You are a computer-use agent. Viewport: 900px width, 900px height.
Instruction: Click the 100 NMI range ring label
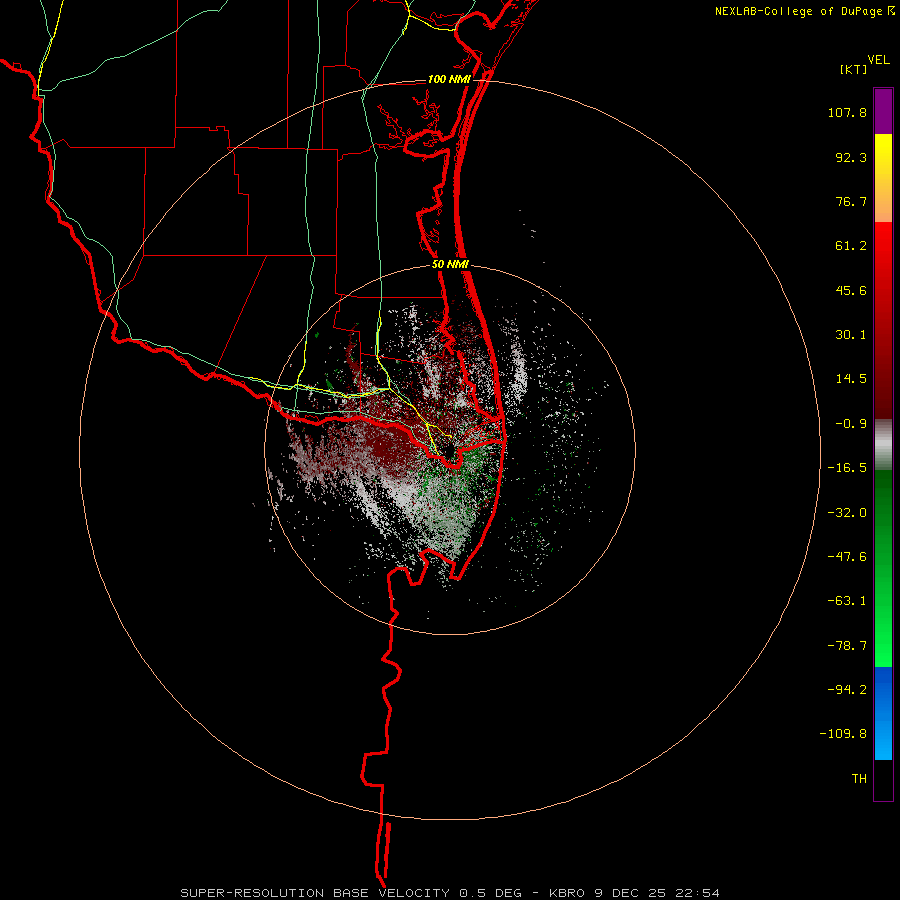pos(449,79)
